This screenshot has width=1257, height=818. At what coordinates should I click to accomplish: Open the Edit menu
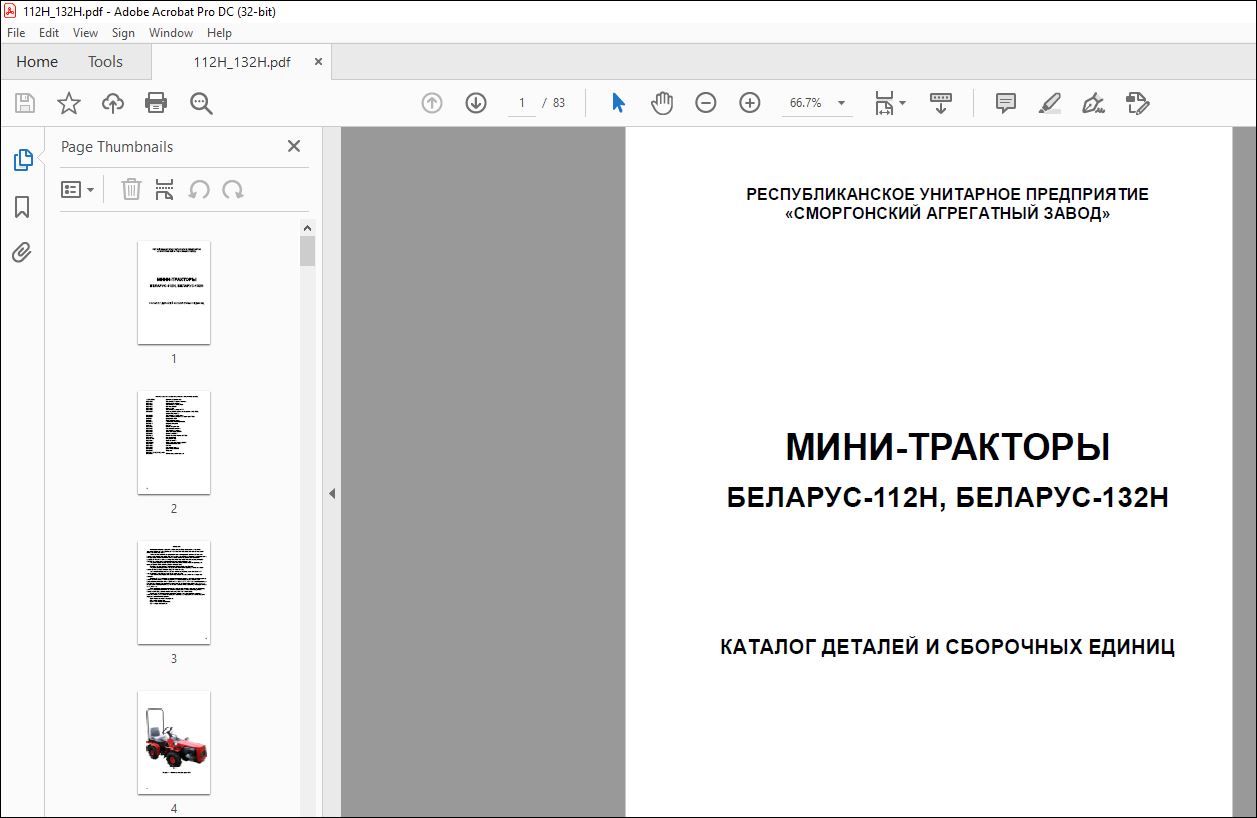(x=49, y=33)
